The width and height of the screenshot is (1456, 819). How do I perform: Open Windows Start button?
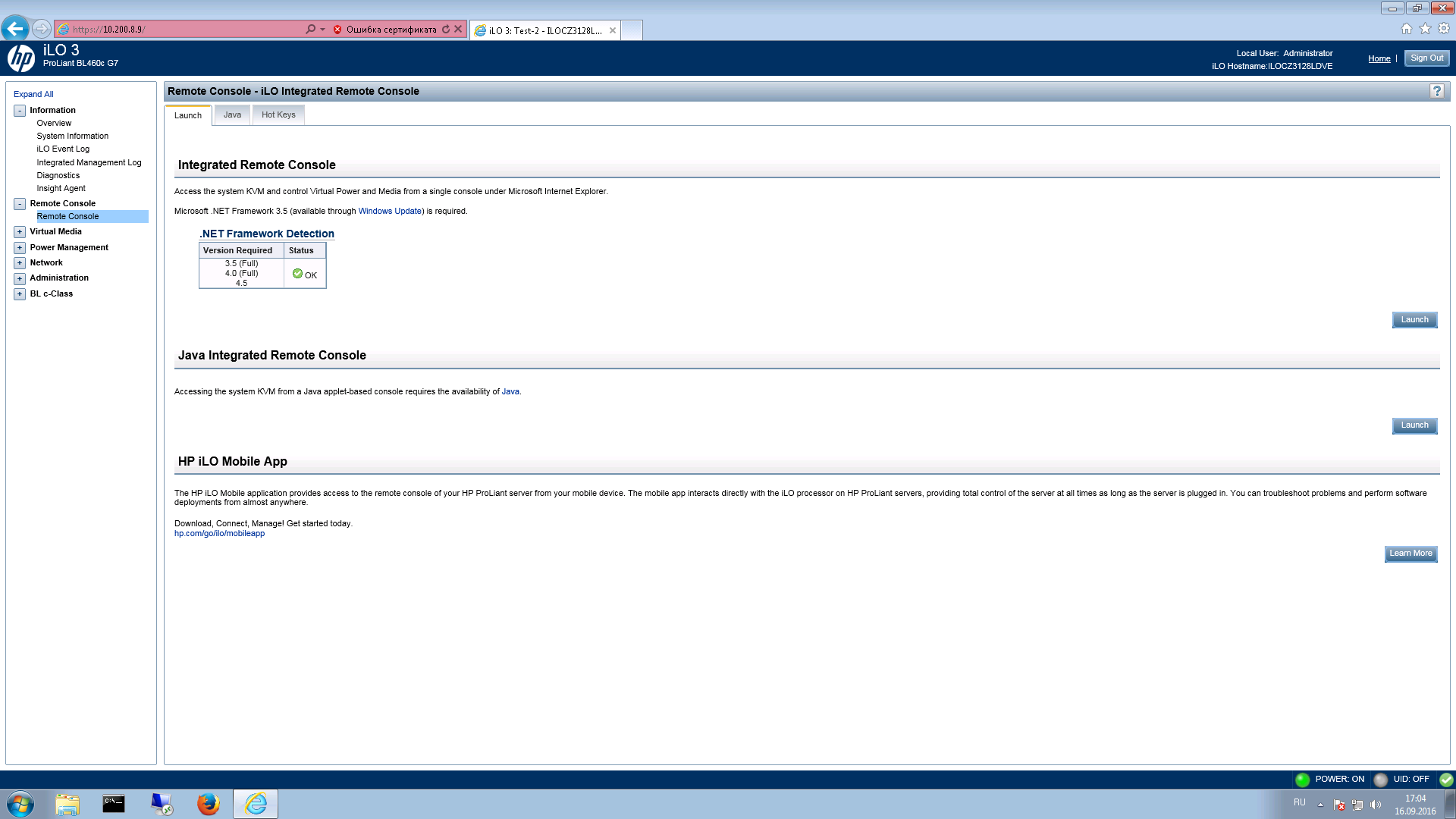20,804
